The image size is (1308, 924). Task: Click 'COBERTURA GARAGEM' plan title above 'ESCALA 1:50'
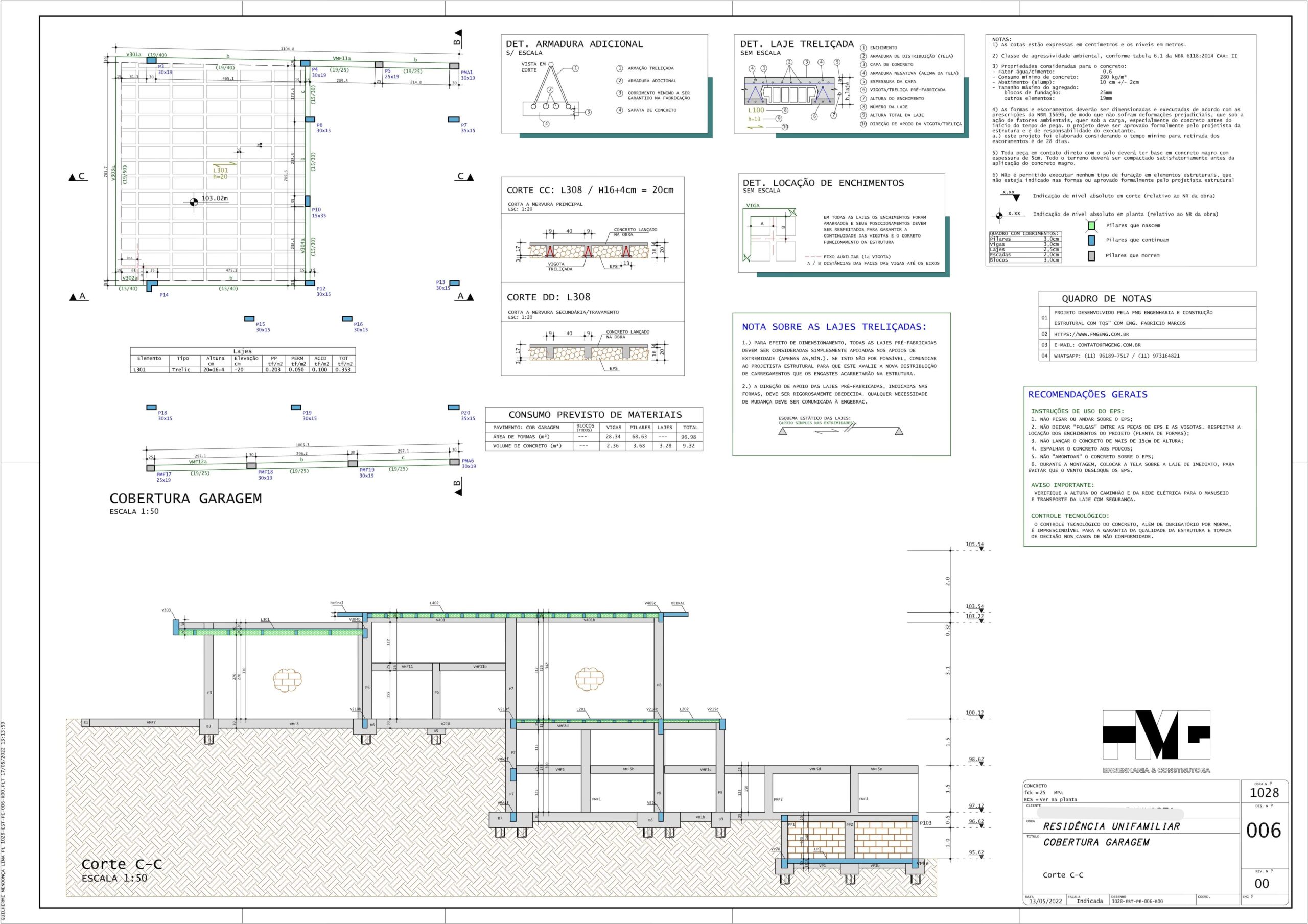[185, 499]
